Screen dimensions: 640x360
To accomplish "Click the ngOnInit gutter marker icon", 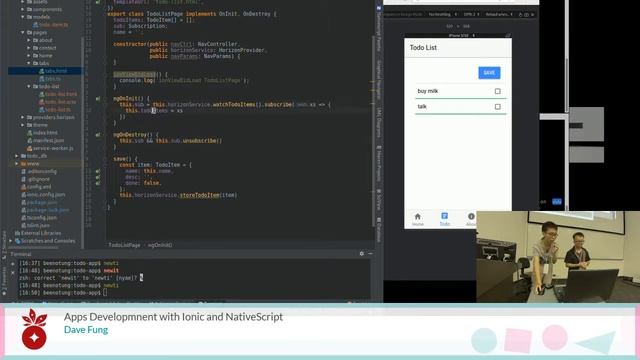I will point(98,99).
